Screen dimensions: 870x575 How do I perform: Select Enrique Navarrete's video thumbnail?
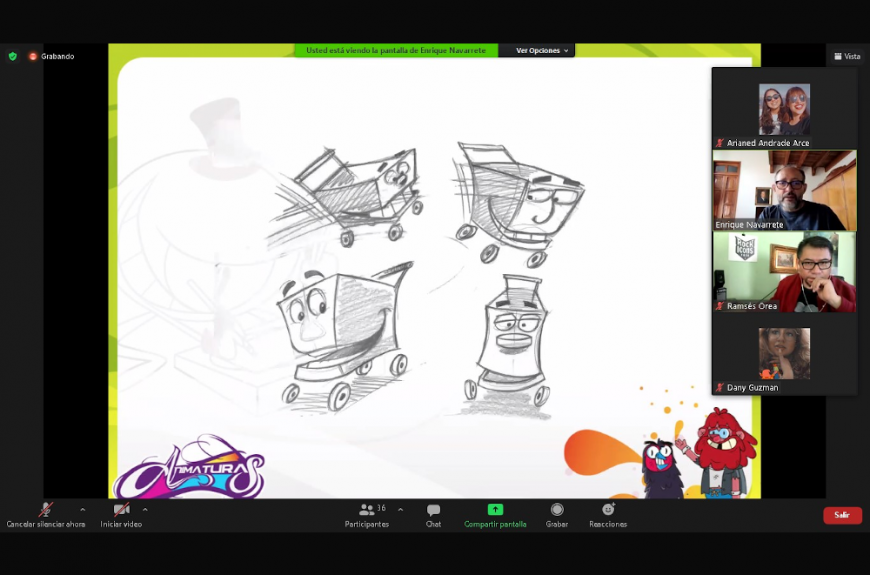784,190
